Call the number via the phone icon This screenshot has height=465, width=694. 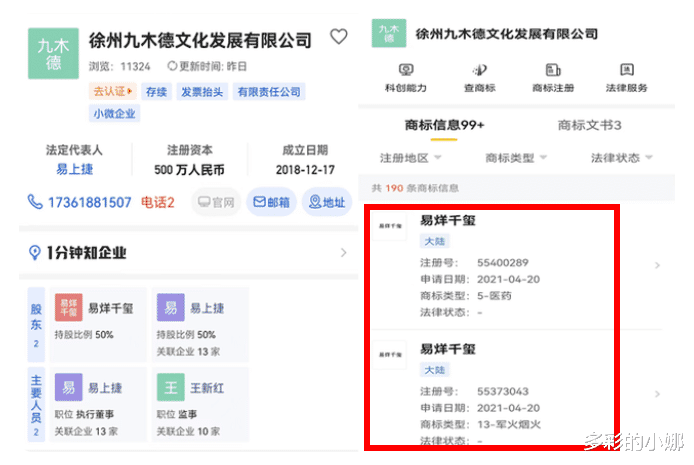(35, 202)
